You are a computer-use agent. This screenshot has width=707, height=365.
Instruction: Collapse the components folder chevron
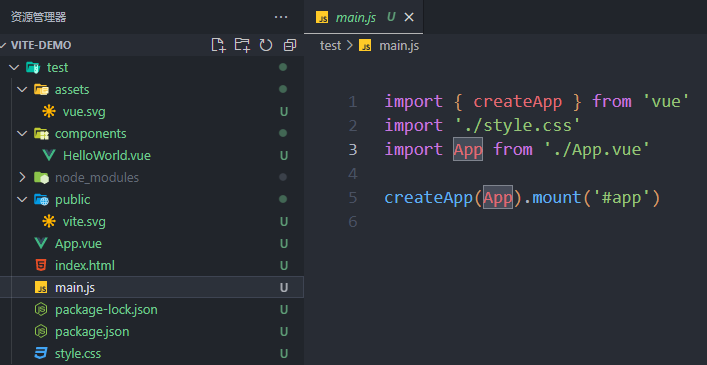[x=22, y=134]
